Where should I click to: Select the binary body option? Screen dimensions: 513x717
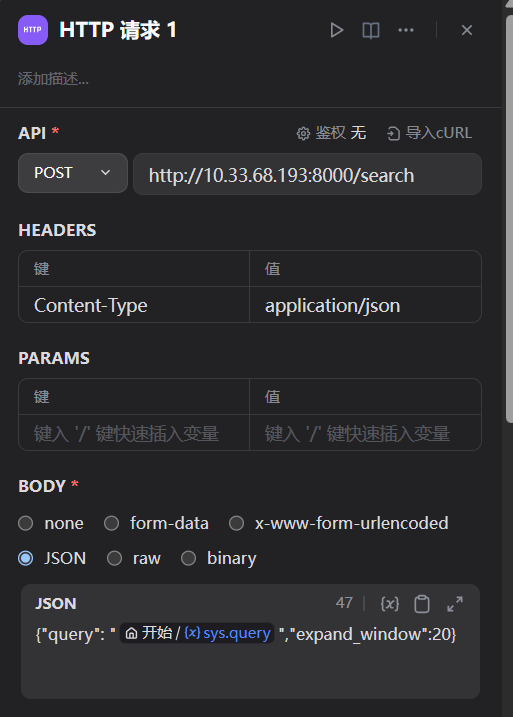coord(219,558)
